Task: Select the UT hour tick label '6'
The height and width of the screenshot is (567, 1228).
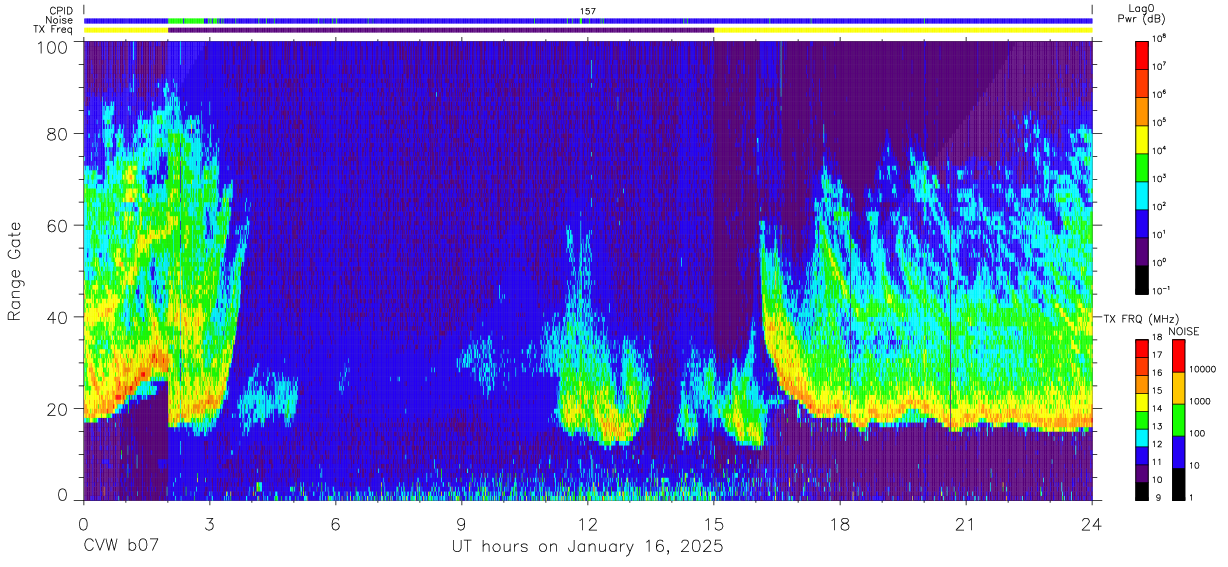Action: tap(336, 523)
